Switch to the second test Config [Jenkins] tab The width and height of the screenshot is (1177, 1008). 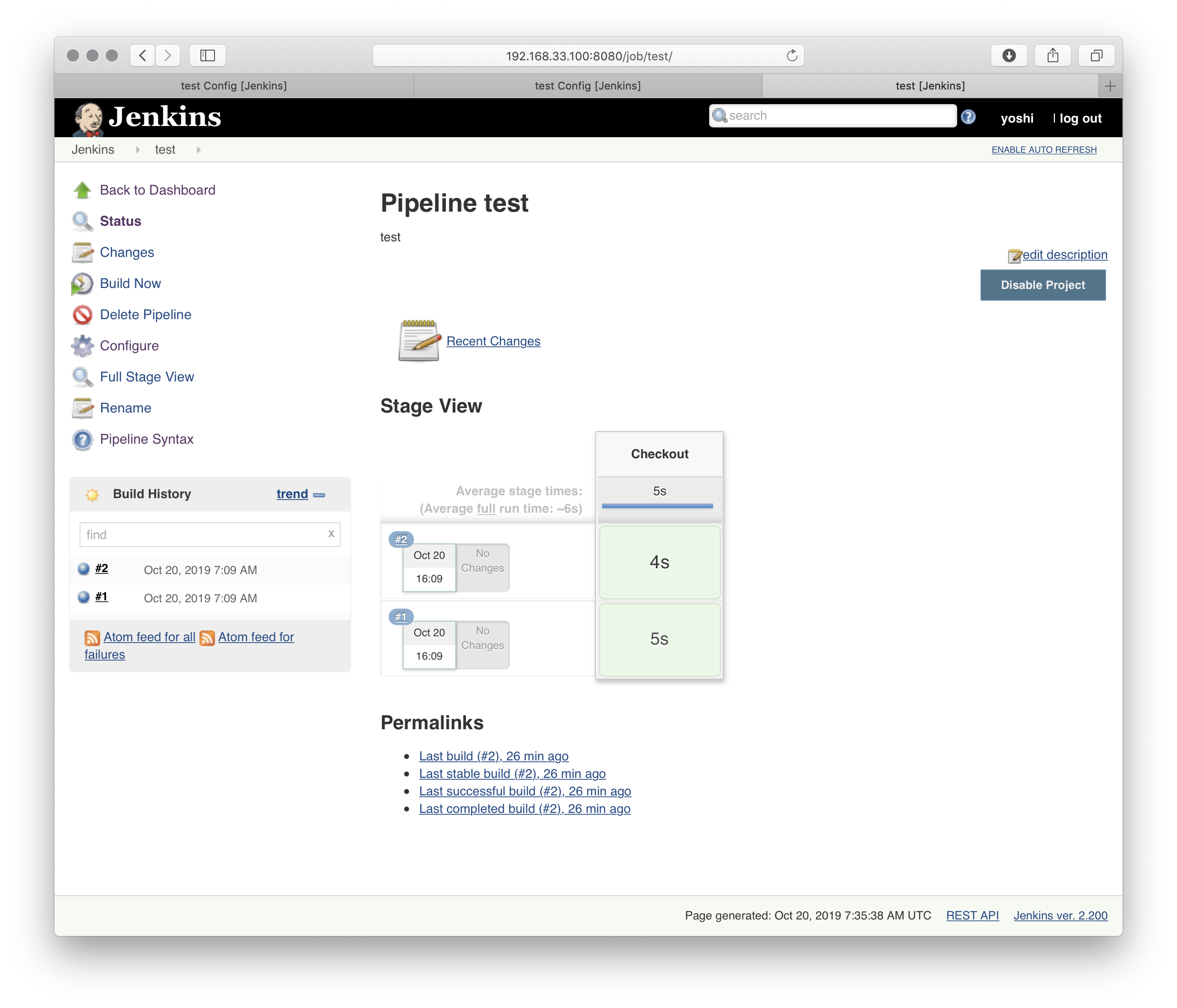(588, 86)
